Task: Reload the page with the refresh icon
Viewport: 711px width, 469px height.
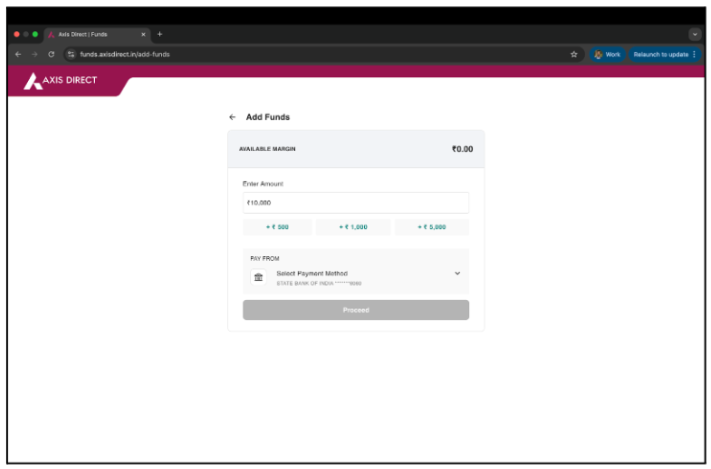Action: pyautogui.click(x=51, y=54)
